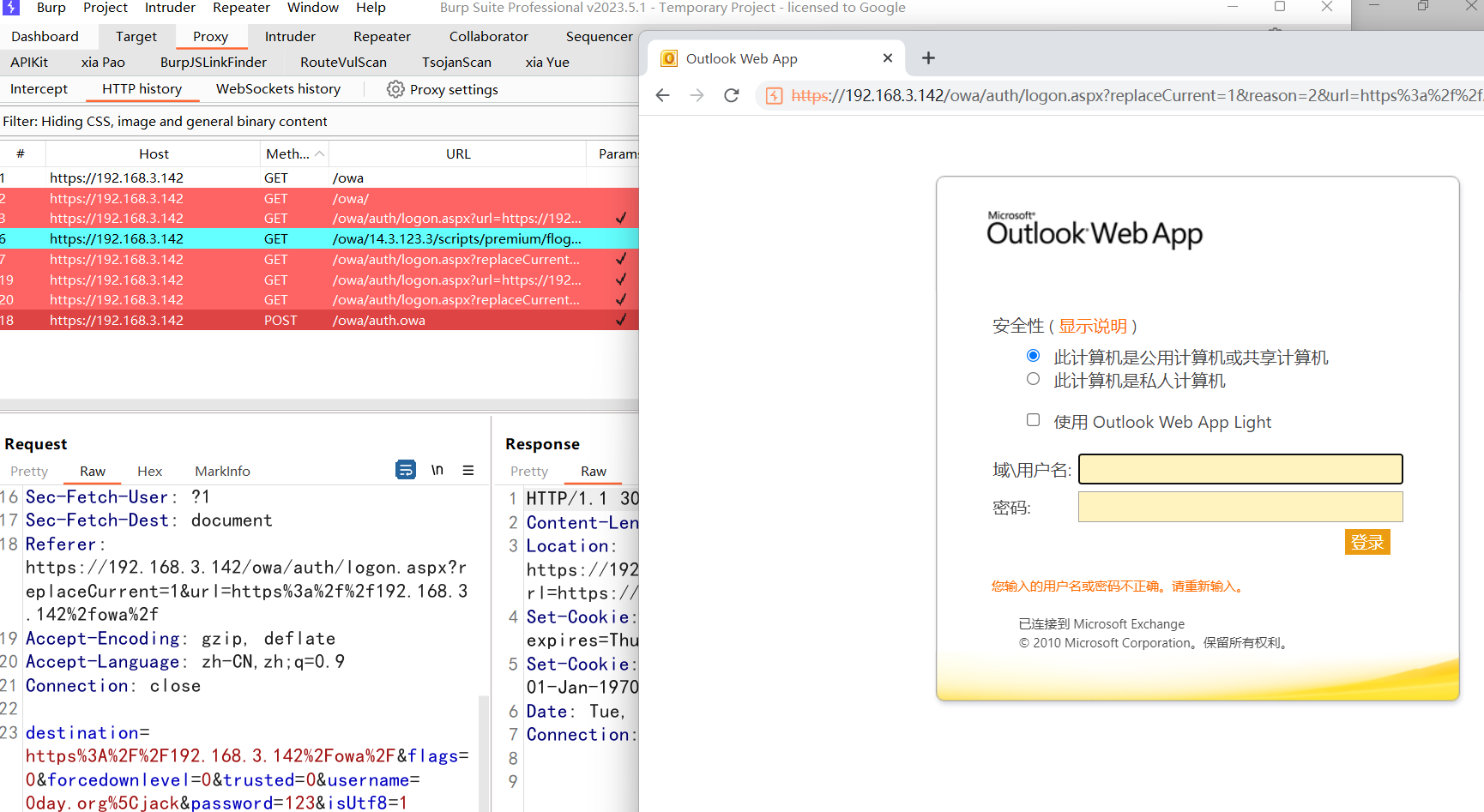The image size is (1484, 812).
Task: Reload the Outlook Web App page
Action: coord(731,95)
